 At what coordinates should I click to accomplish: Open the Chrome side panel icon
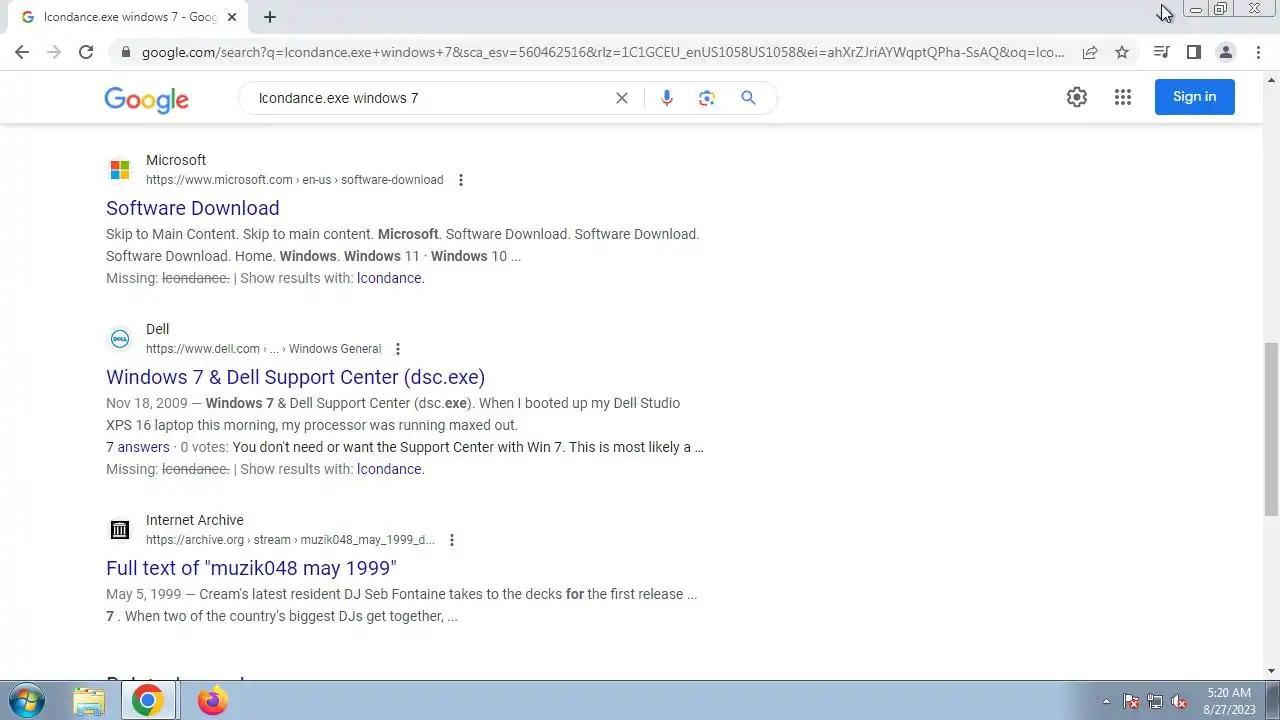pos(1193,52)
